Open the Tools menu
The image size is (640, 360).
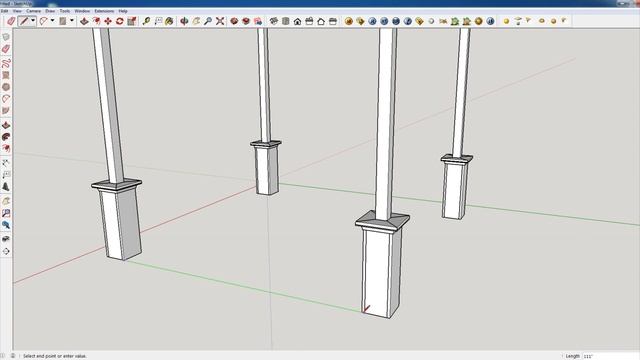pyautogui.click(x=64, y=11)
